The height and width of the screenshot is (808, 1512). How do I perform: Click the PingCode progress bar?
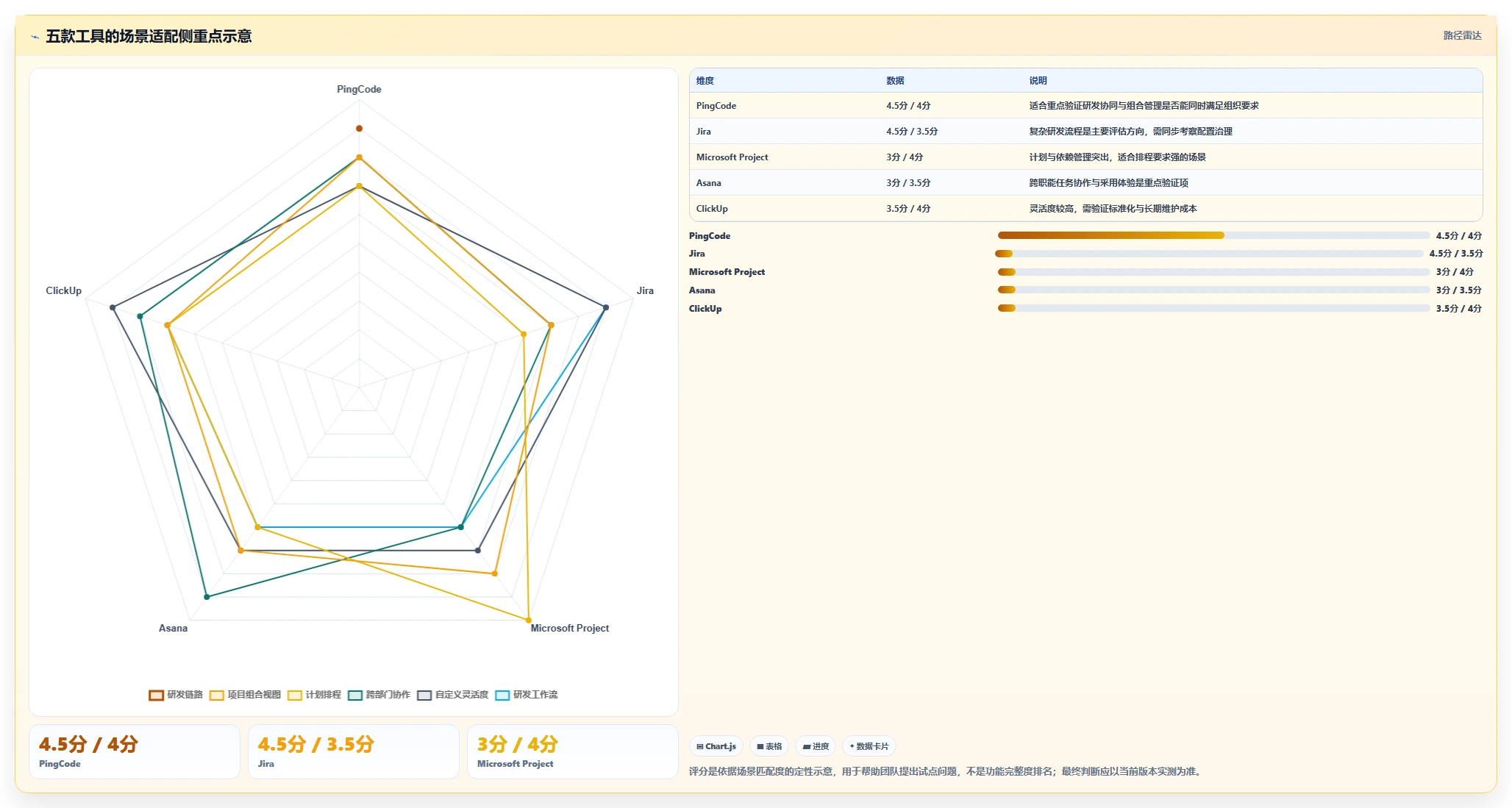pyautogui.click(x=1213, y=235)
